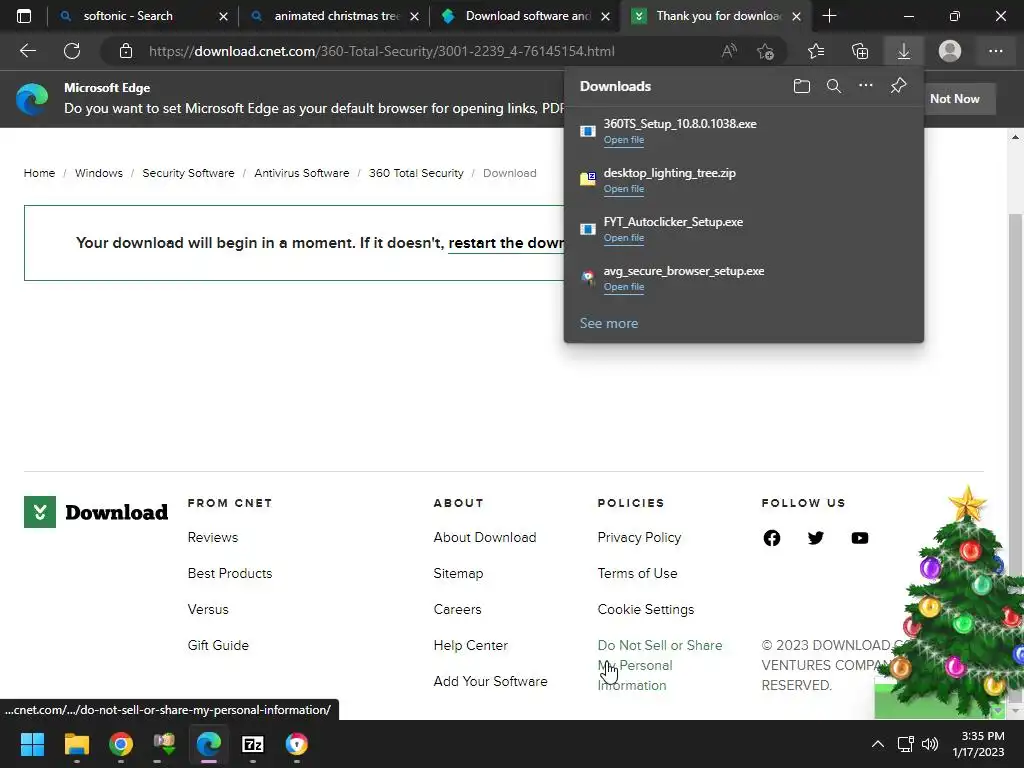Viewport: 1024px width, 768px height.
Task: Open 7-Zip from the taskbar
Action: [x=253, y=744]
